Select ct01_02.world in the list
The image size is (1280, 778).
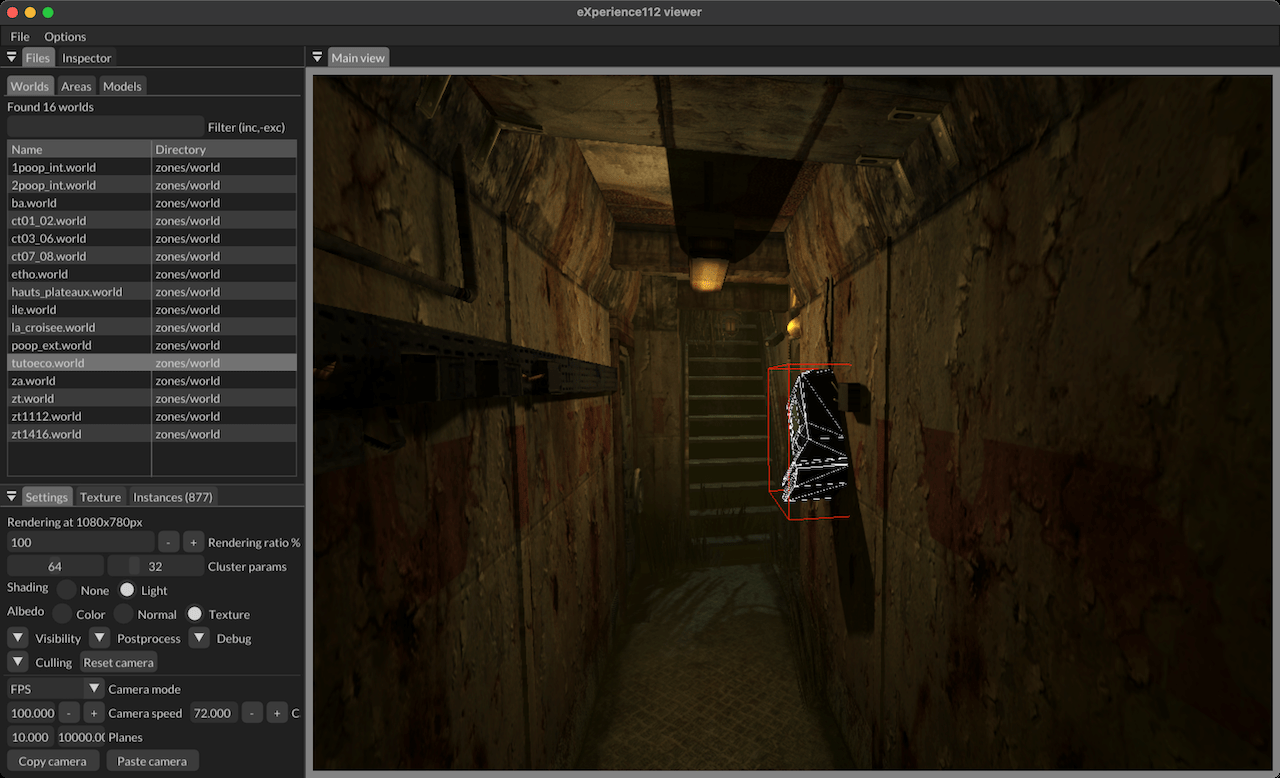[152, 221]
